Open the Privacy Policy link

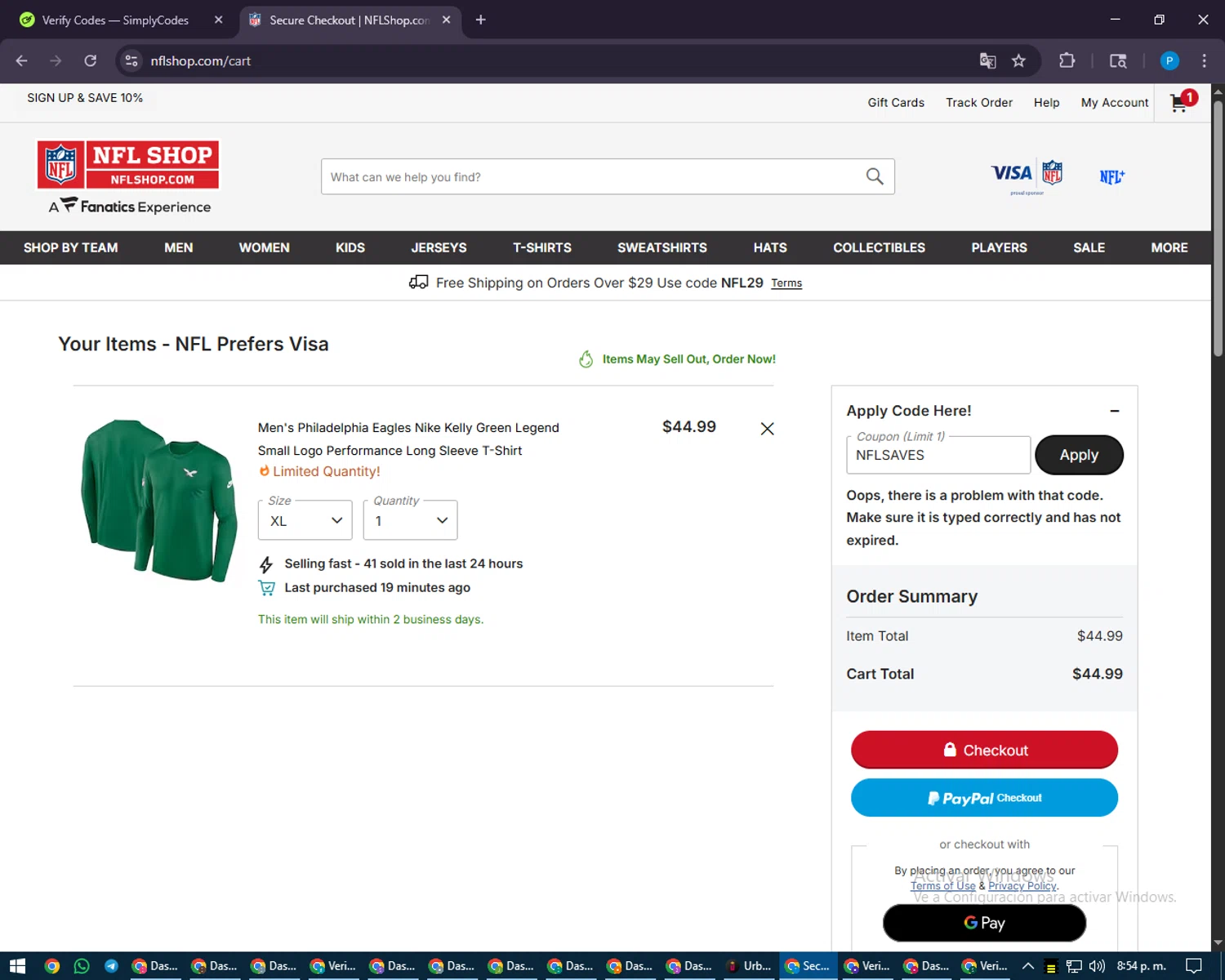[x=1022, y=886]
